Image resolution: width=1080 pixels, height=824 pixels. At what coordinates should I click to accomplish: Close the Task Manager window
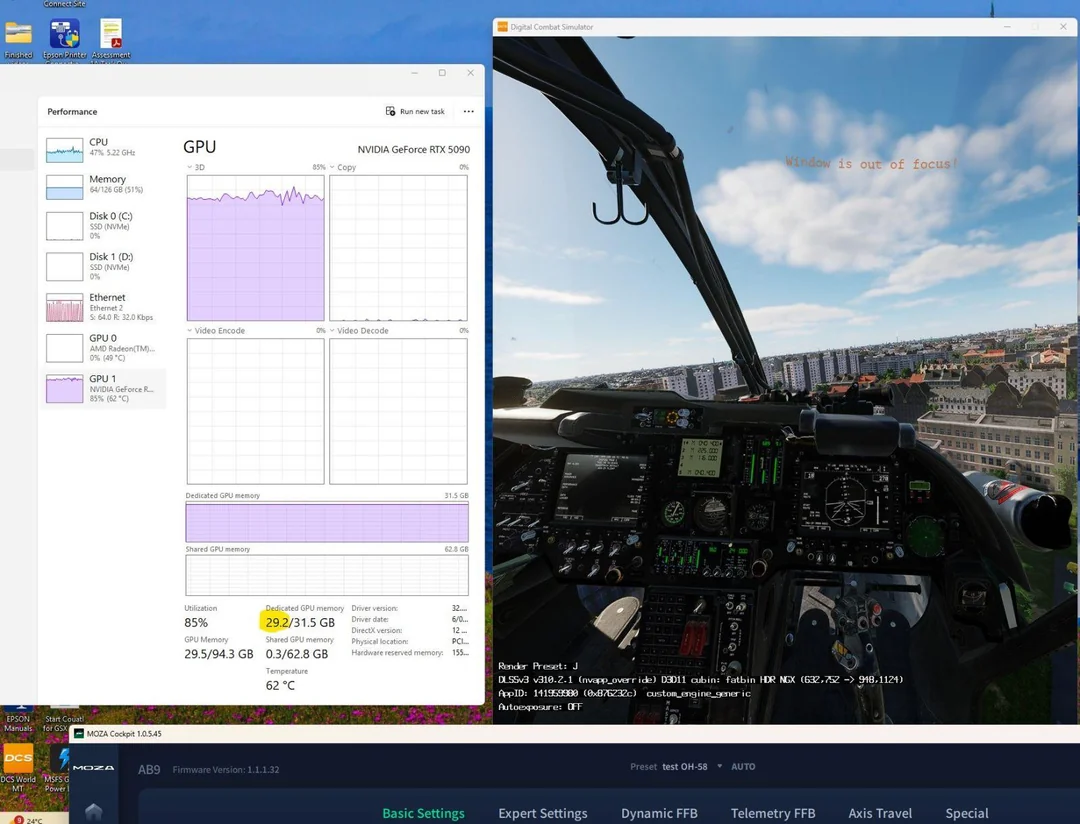tap(470, 73)
